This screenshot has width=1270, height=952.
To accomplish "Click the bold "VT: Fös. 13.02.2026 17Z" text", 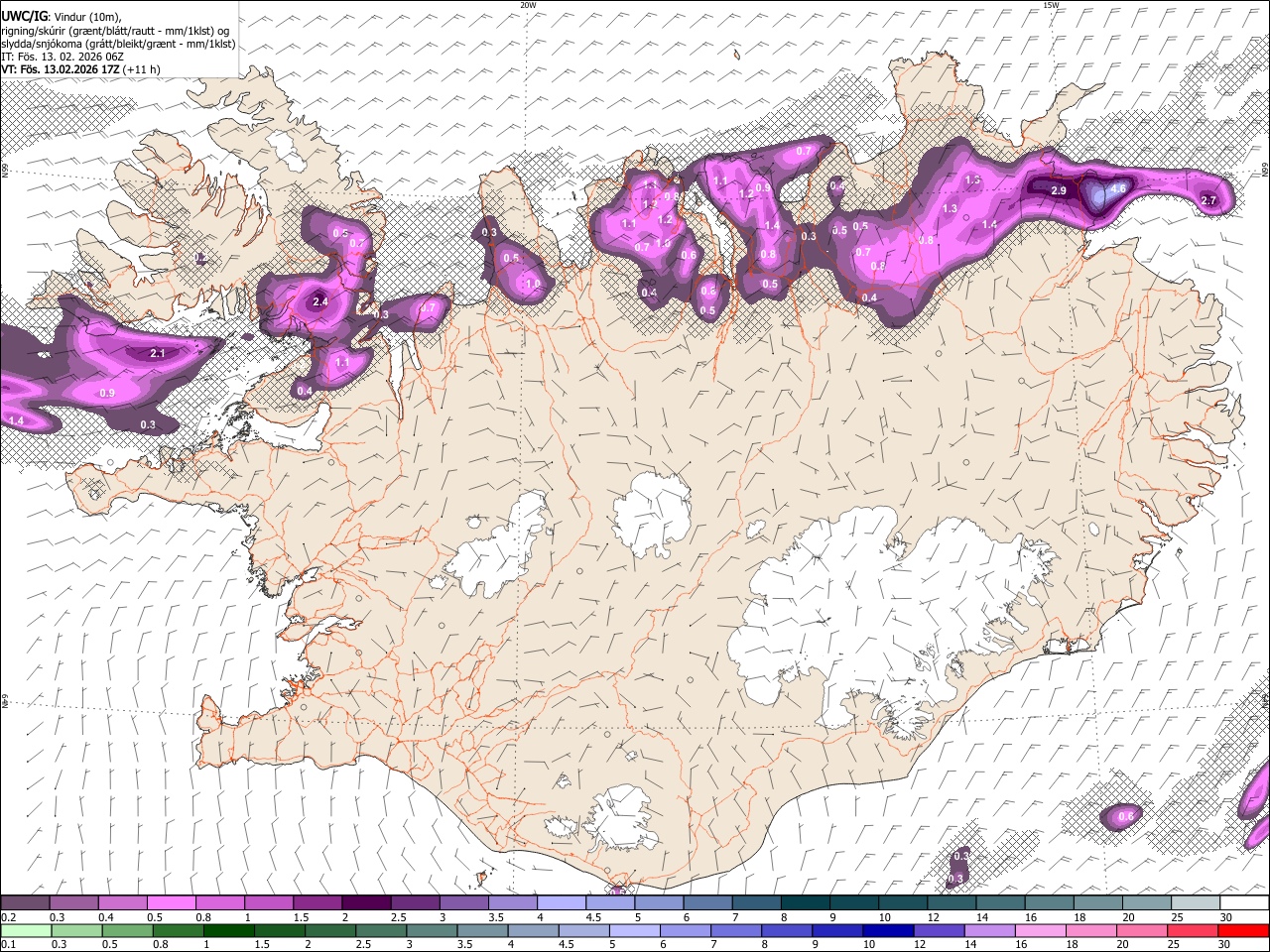I will tap(61, 69).
